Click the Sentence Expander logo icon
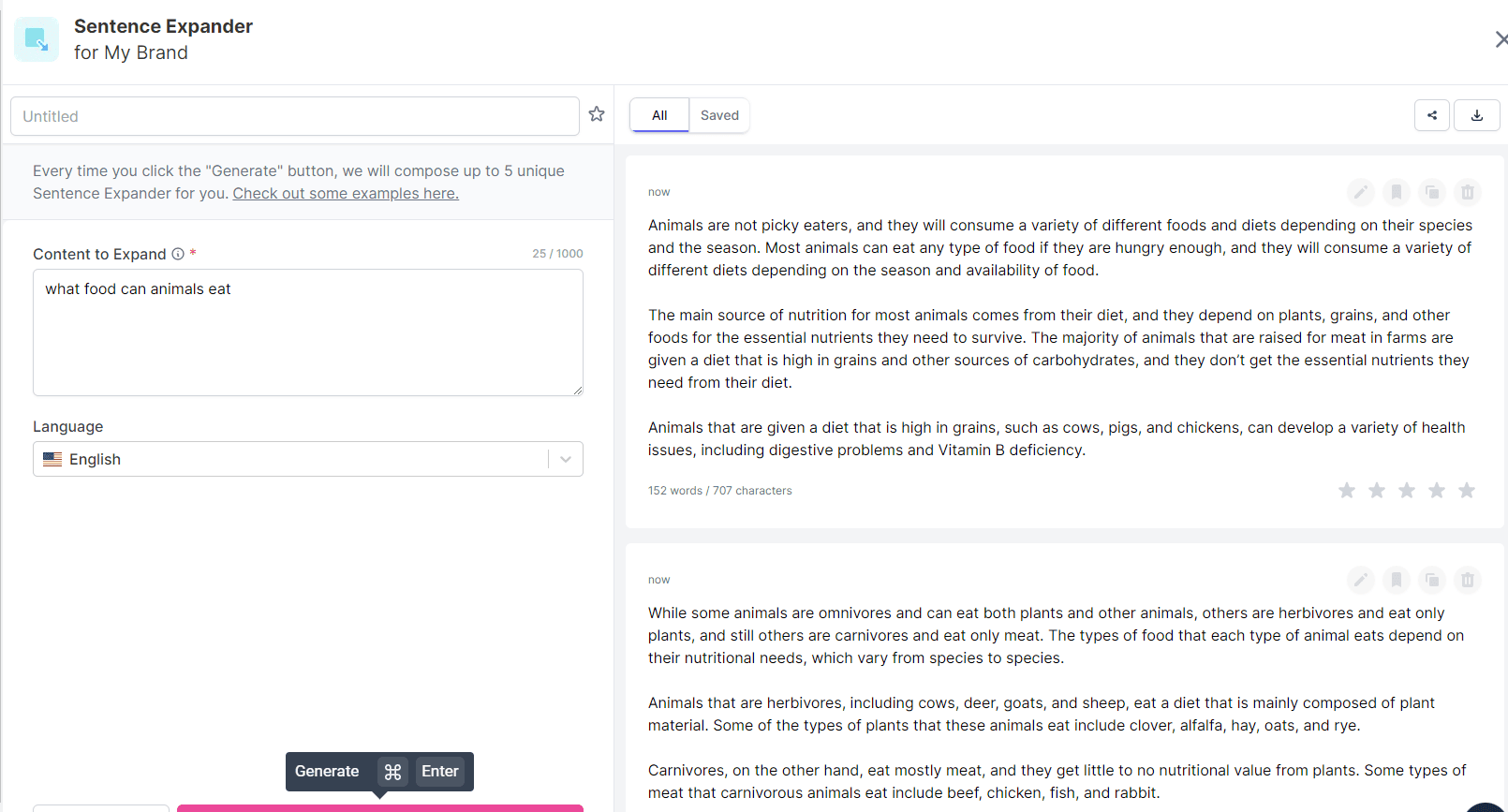The image size is (1508, 812). (37, 39)
